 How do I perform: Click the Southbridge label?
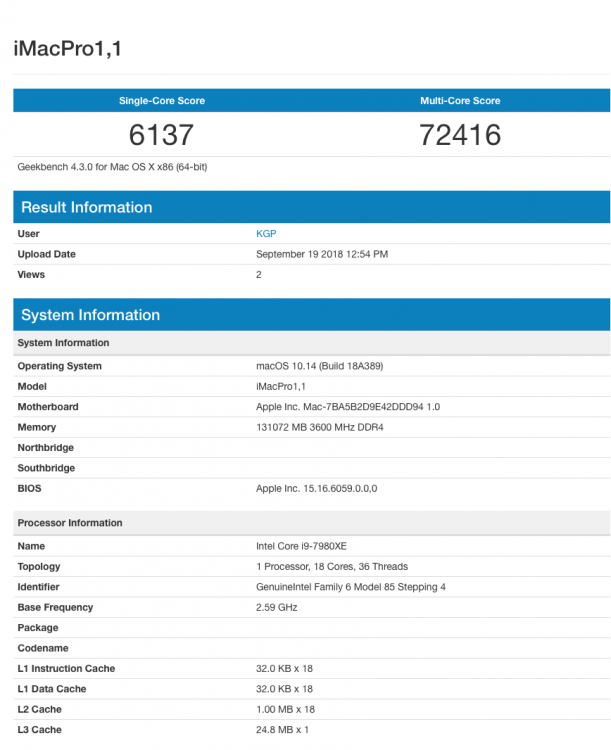pyautogui.click(x=46, y=468)
